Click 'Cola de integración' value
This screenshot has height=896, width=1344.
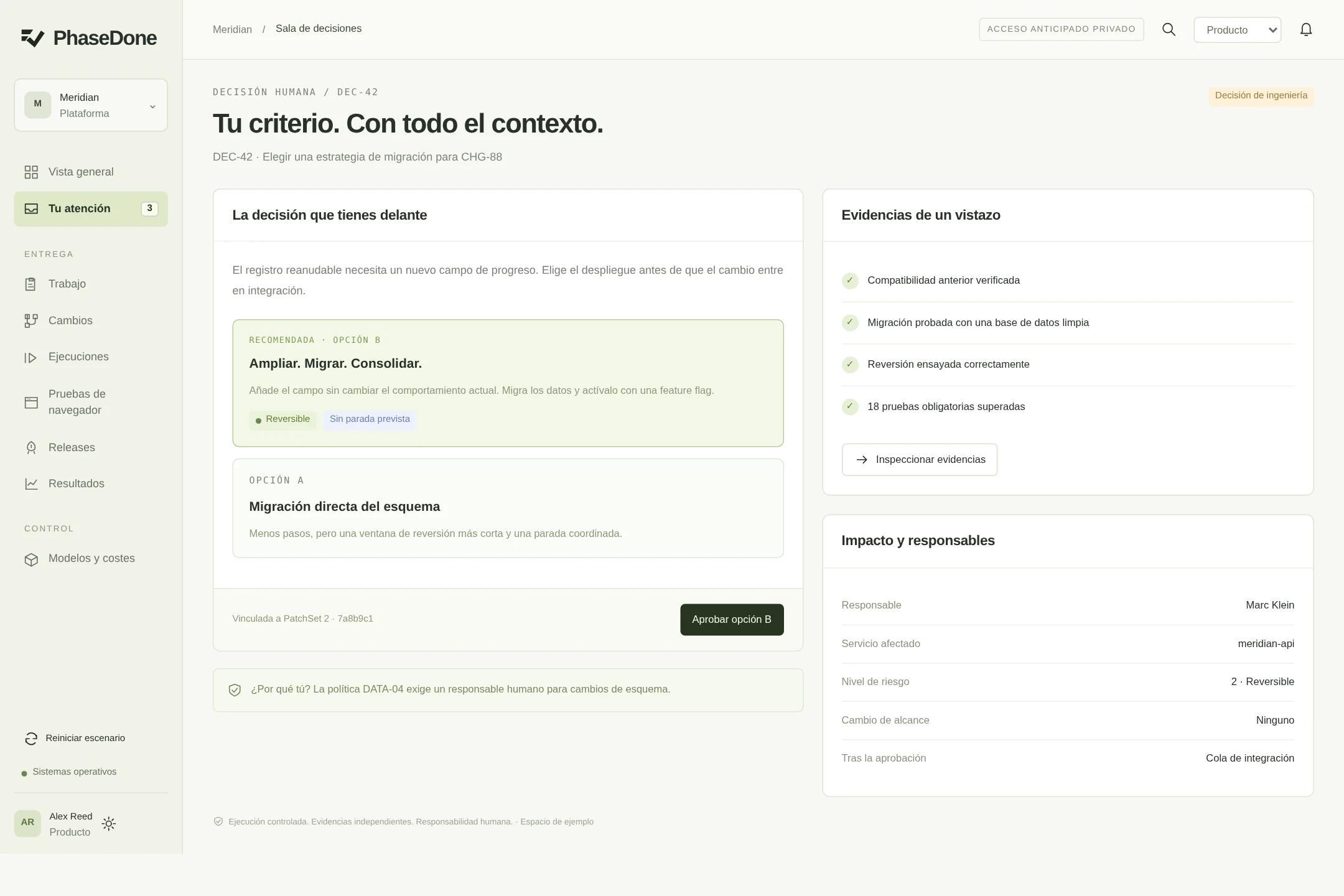(x=1249, y=758)
